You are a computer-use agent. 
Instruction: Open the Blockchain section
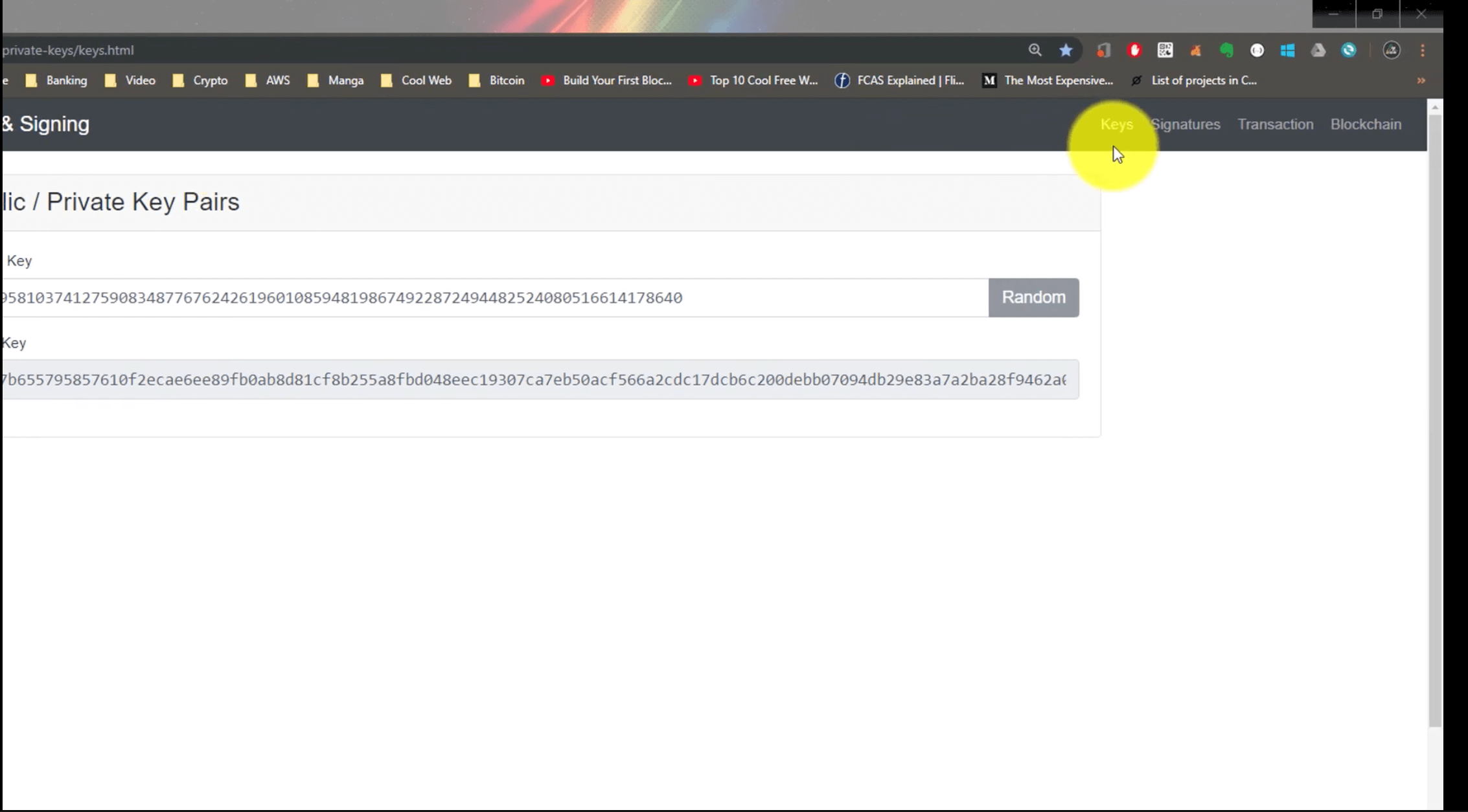(1366, 123)
